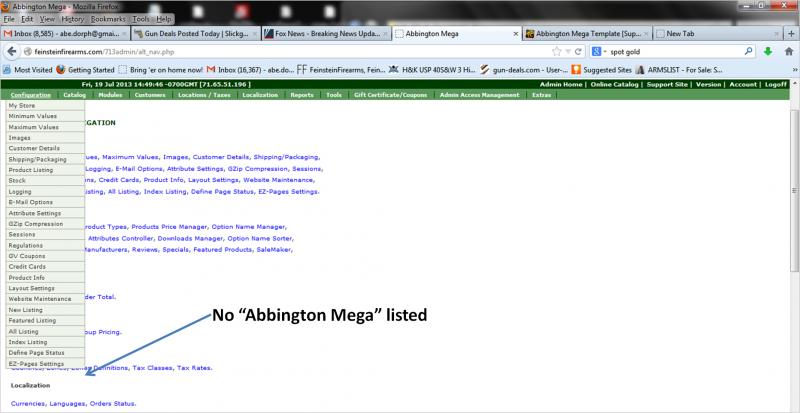This screenshot has height=413, width=800.
Task: Click the Logoff link
Action: point(776,84)
